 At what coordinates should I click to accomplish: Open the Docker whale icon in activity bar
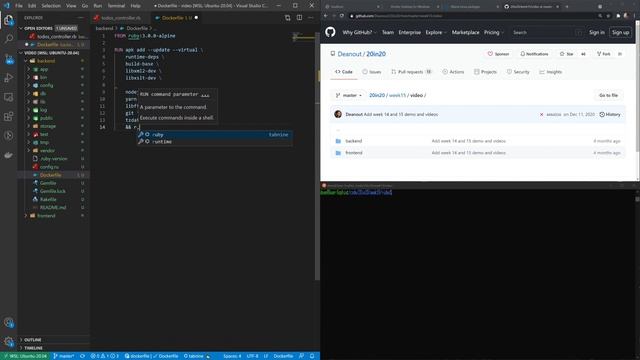(x=9, y=155)
